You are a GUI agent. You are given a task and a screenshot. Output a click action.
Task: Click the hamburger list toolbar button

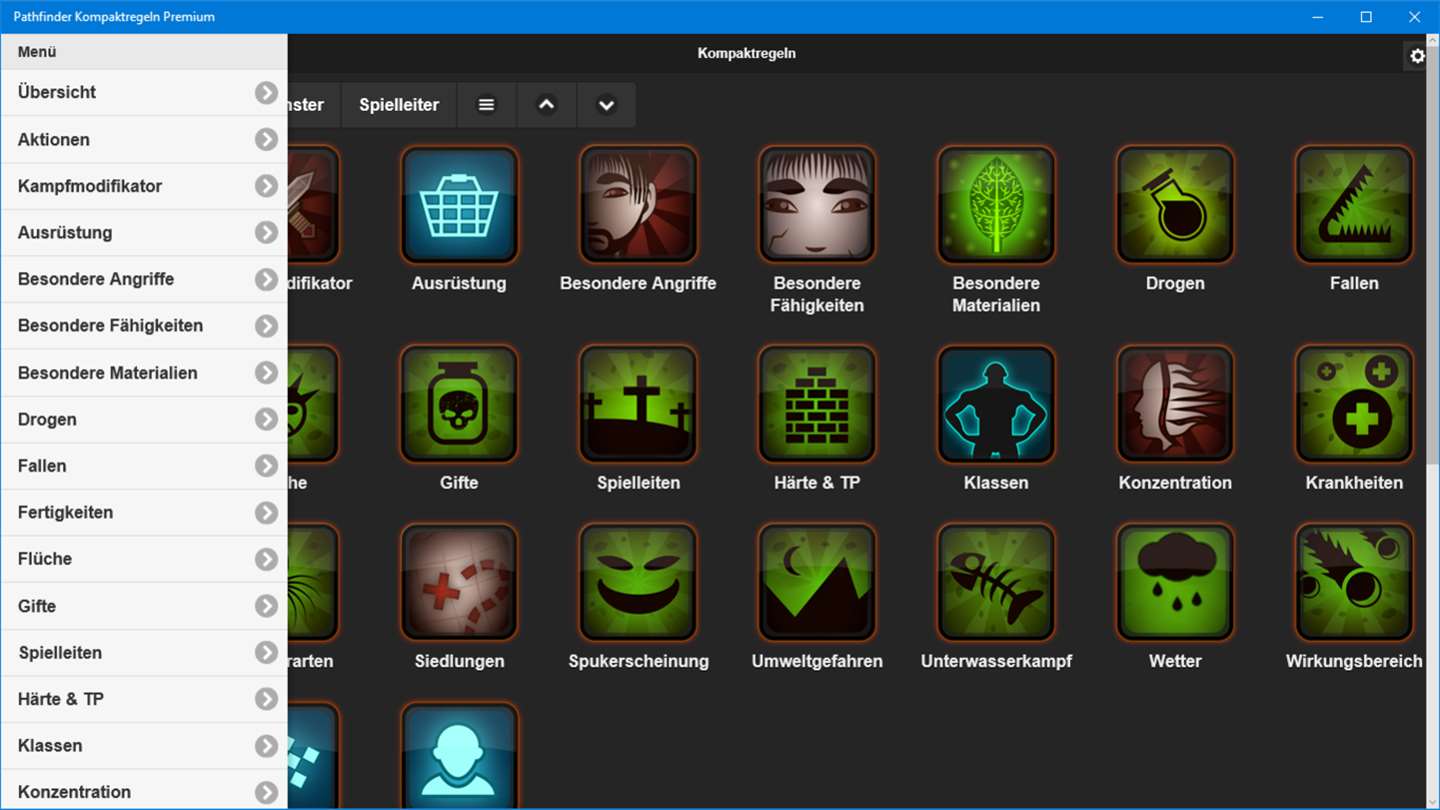click(x=486, y=105)
